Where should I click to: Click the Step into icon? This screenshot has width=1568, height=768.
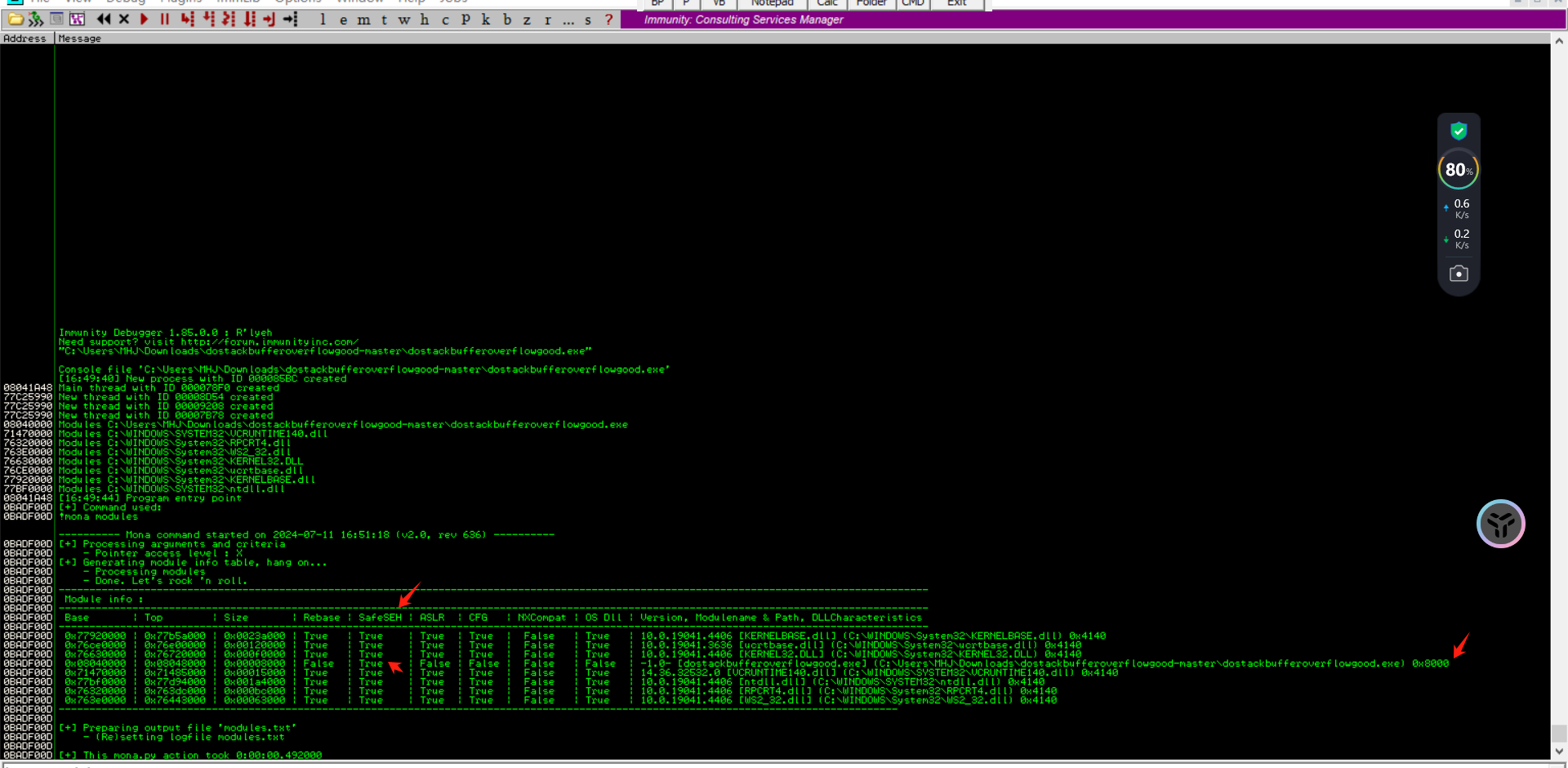tap(187, 19)
